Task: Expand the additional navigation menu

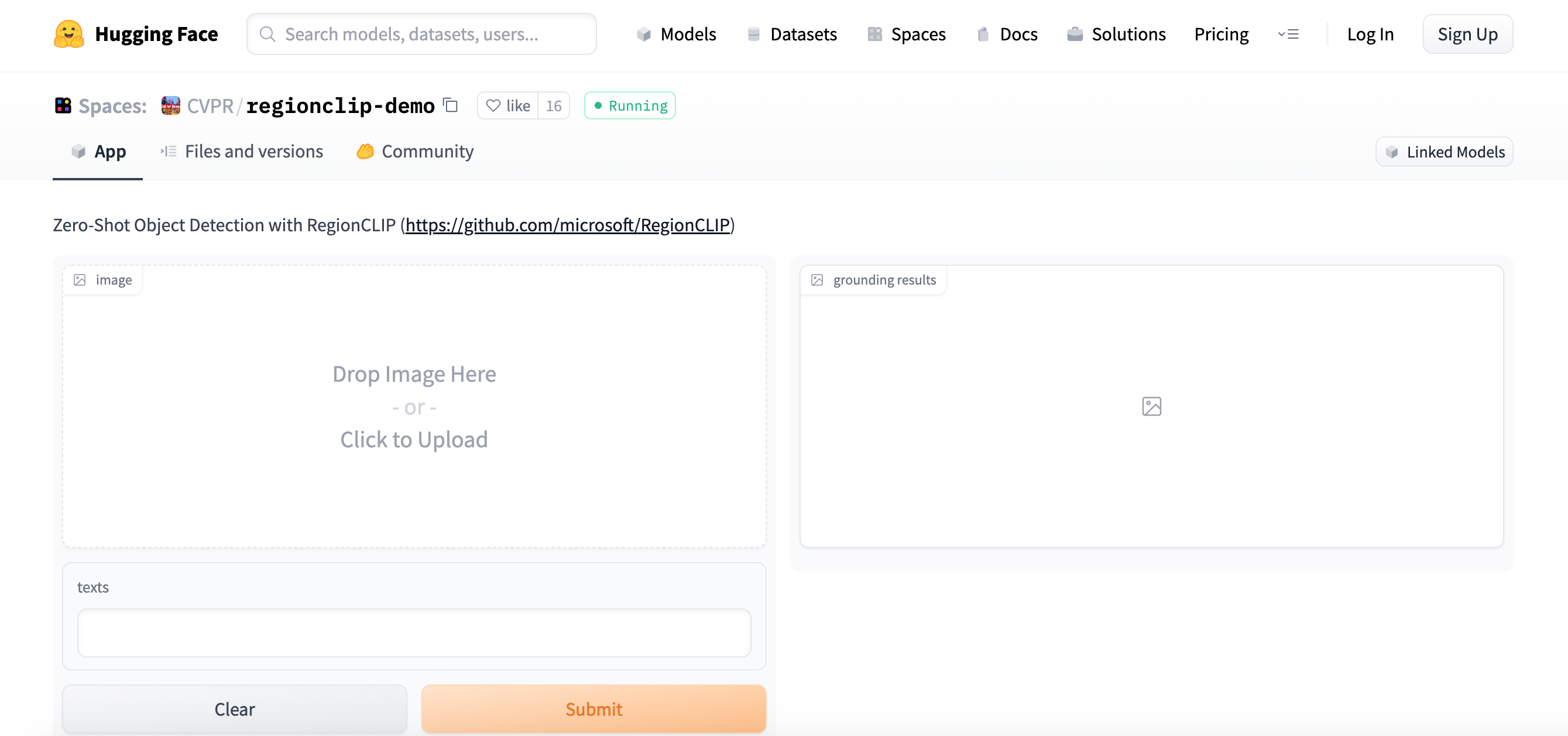Action: pyautogui.click(x=1288, y=34)
